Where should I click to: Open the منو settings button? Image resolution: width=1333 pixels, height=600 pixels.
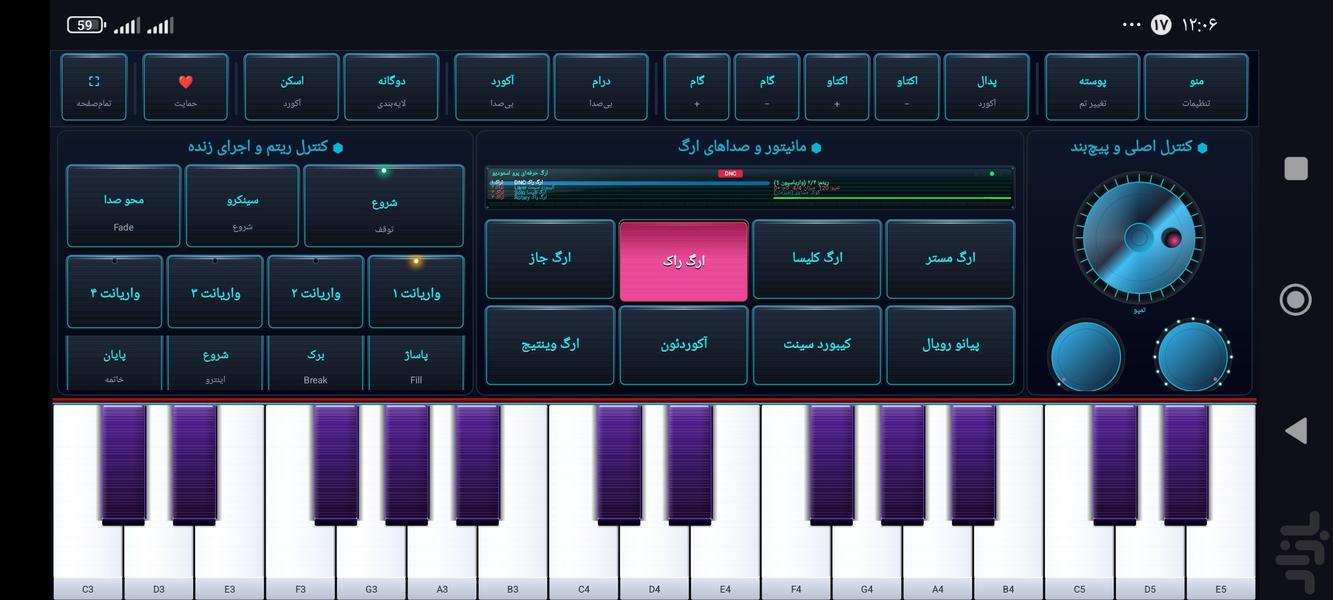click(x=1196, y=88)
